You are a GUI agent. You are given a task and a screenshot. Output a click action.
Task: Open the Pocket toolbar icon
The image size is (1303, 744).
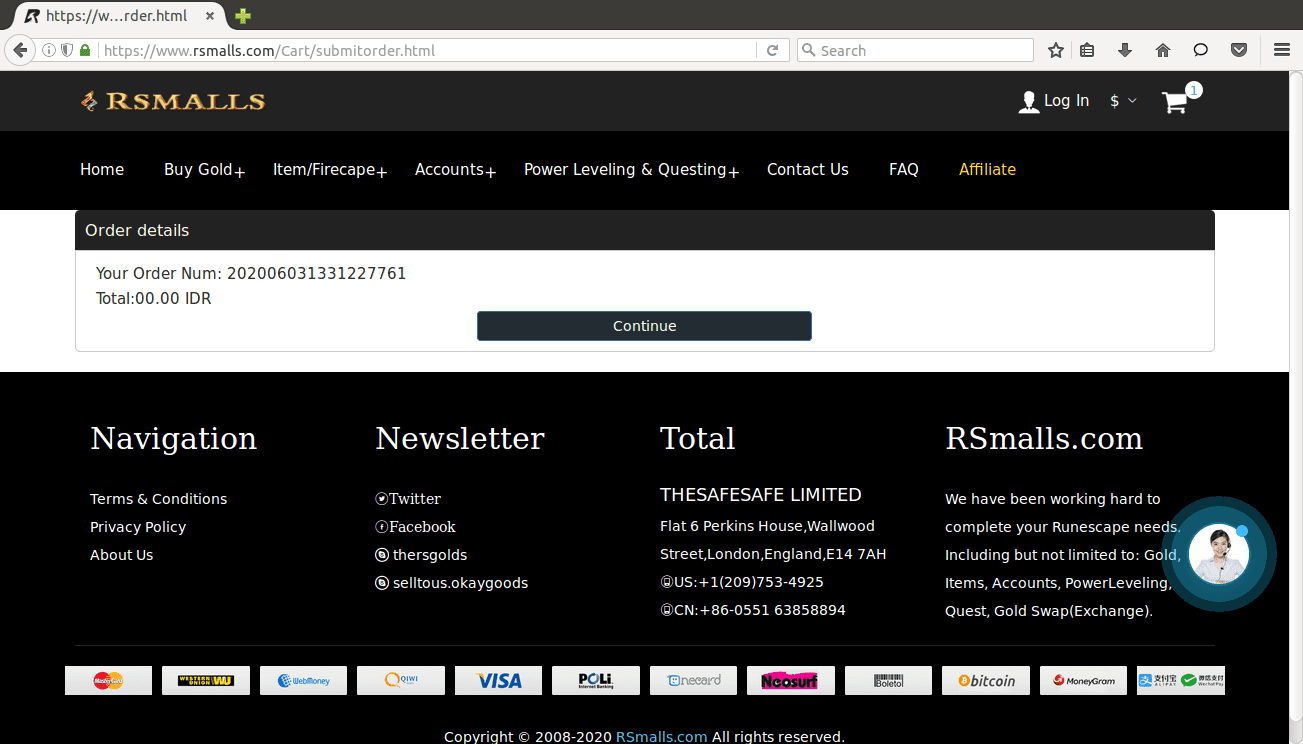1238,50
